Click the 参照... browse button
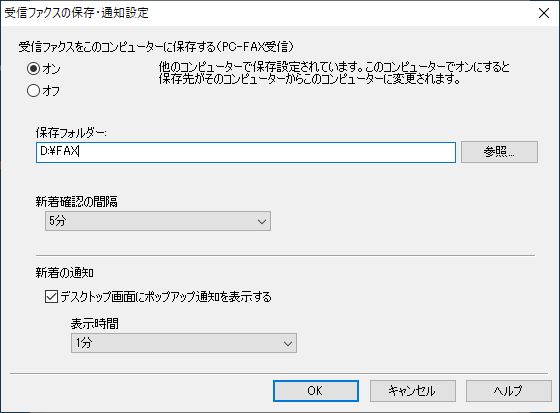Viewport: 560px width, 413px height. point(499,152)
